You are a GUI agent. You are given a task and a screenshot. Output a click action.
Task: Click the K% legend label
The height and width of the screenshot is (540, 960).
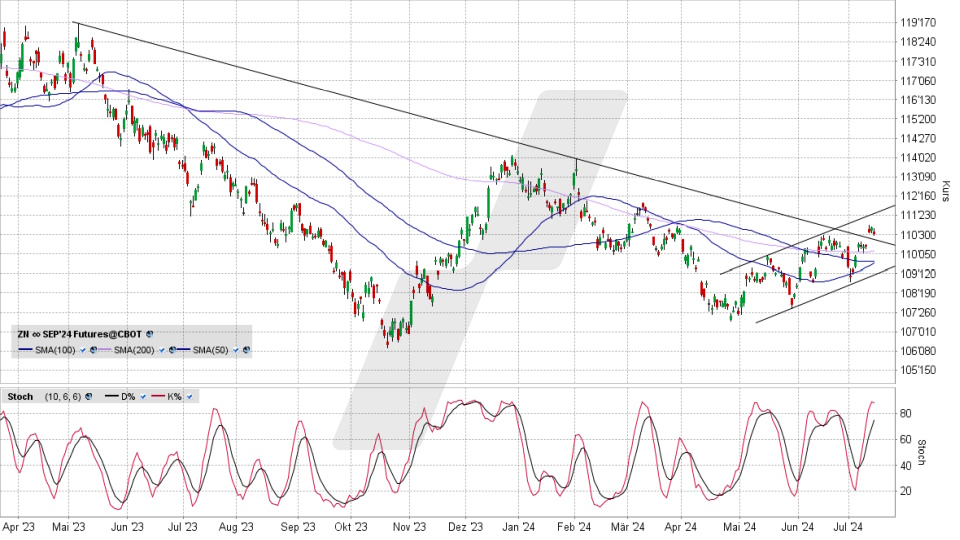click(174, 397)
